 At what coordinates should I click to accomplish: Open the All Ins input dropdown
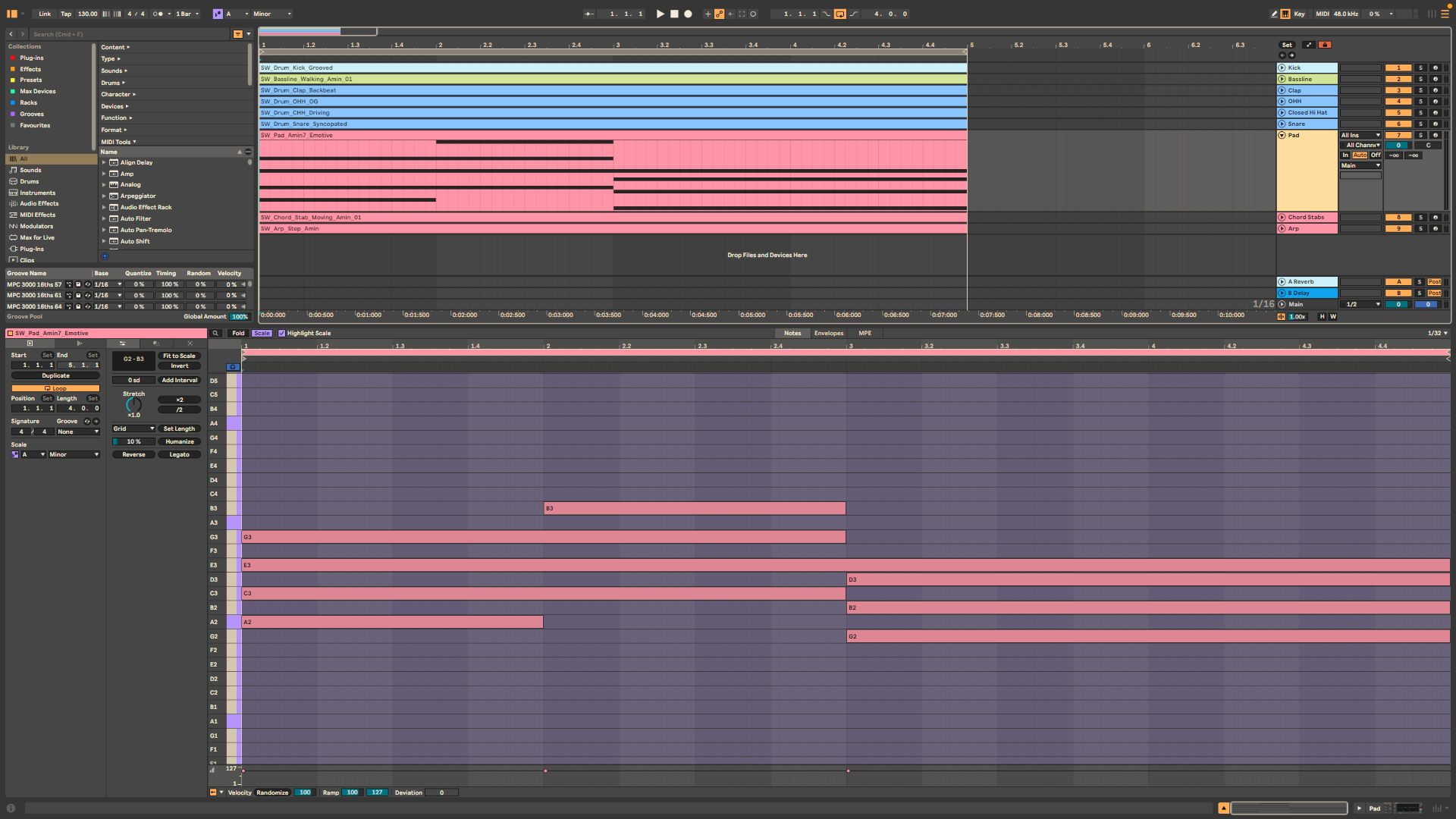click(1360, 135)
